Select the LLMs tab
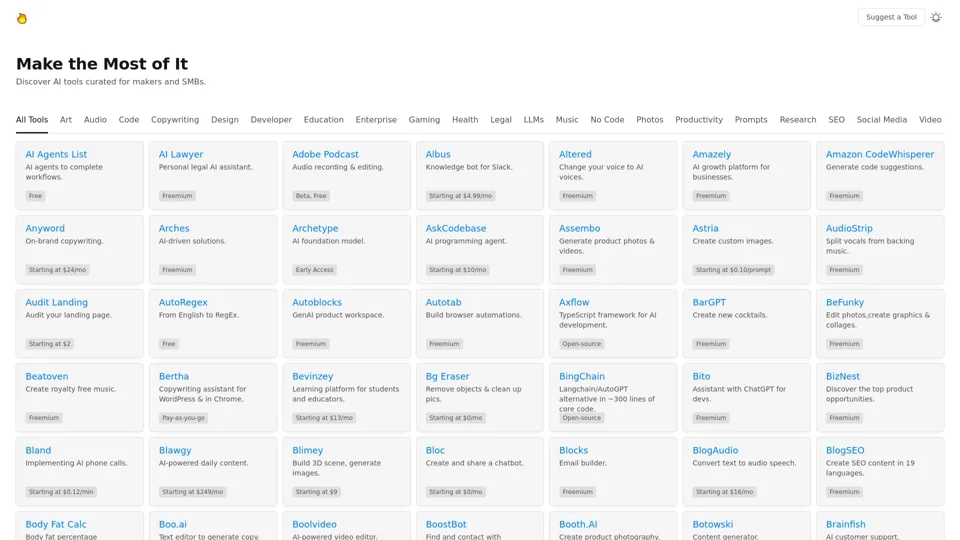The height and width of the screenshot is (540, 960). click(534, 120)
